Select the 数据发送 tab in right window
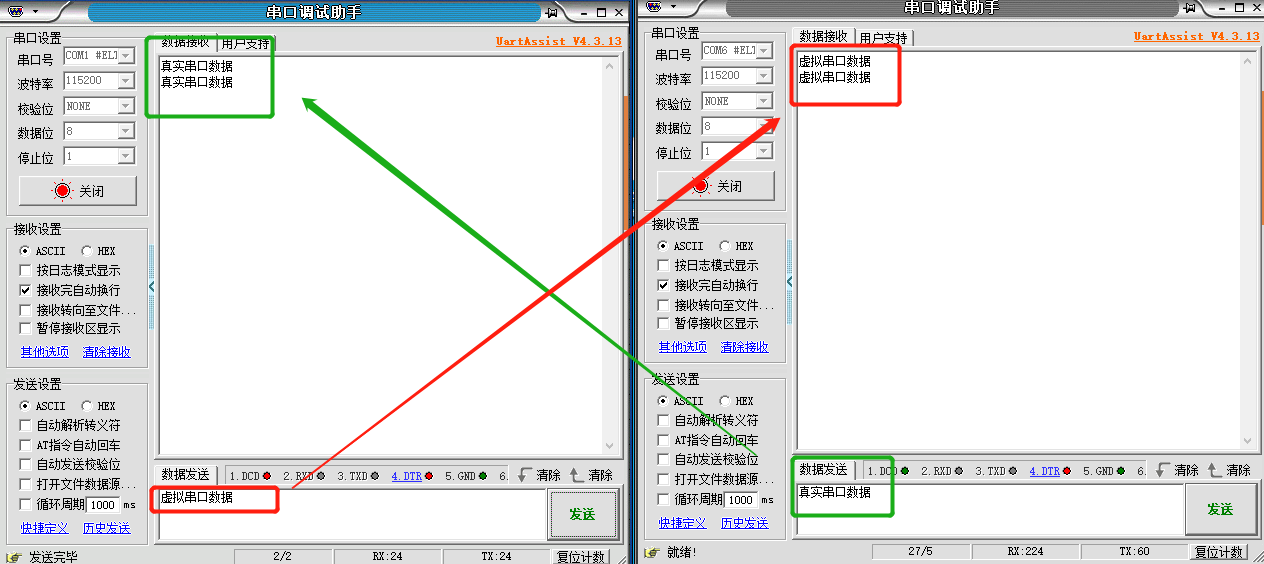1264x564 pixels. point(823,470)
